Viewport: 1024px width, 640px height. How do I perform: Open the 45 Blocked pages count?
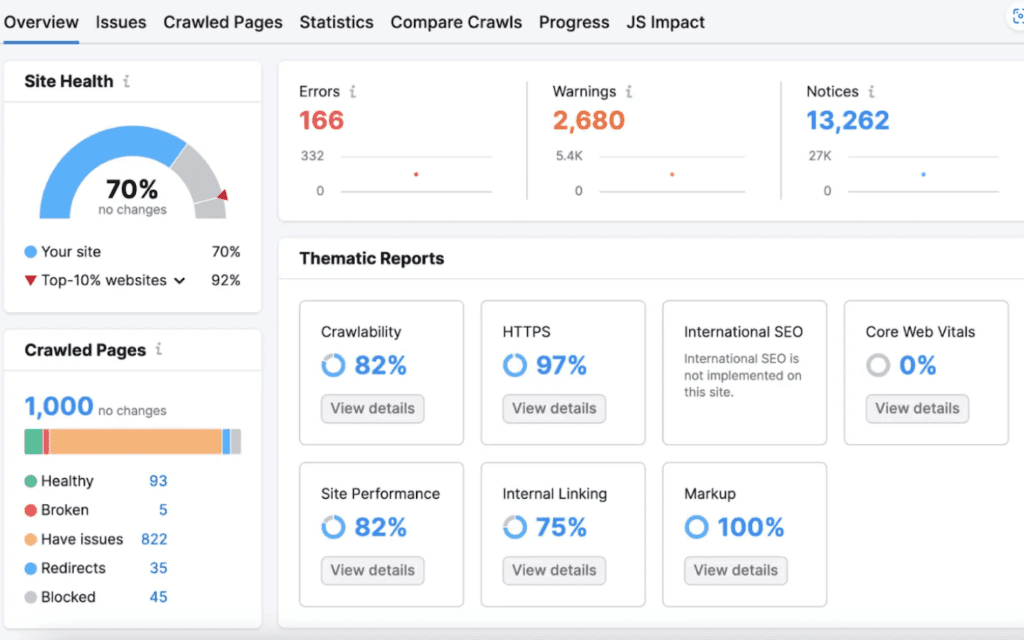(x=158, y=597)
